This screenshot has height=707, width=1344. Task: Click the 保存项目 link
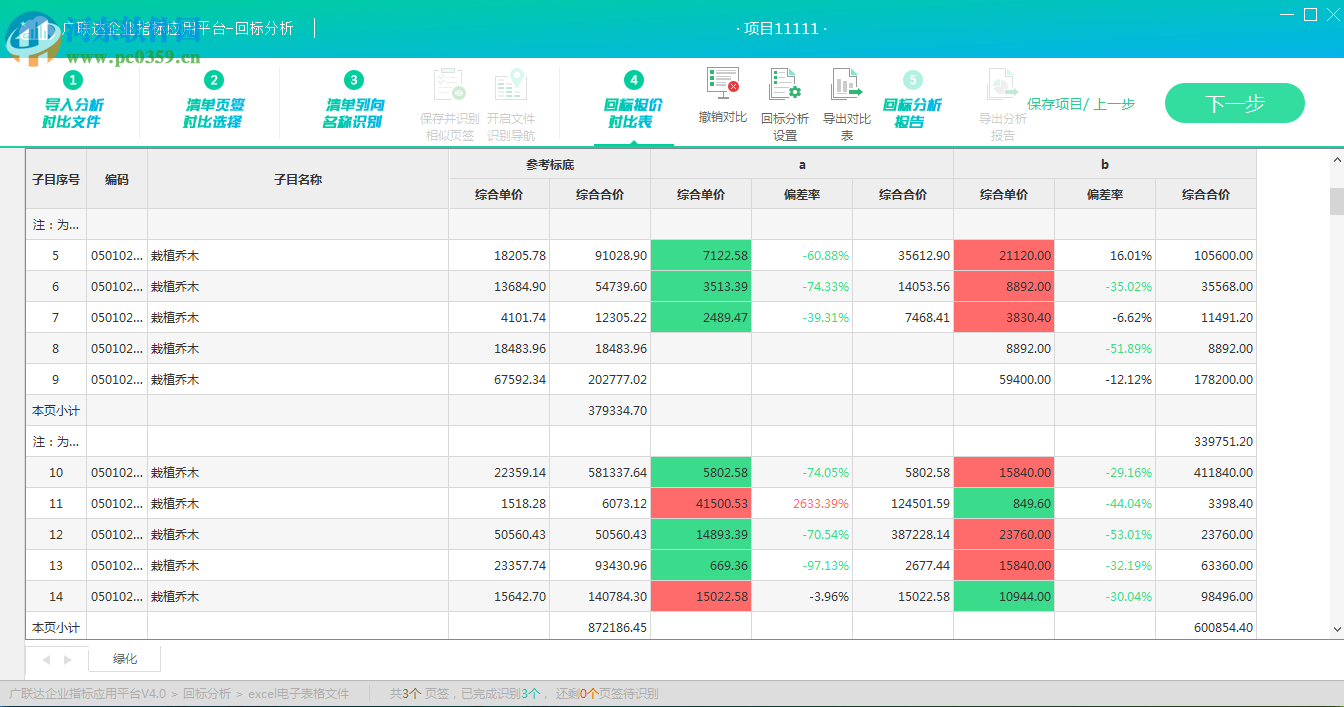(x=1054, y=104)
